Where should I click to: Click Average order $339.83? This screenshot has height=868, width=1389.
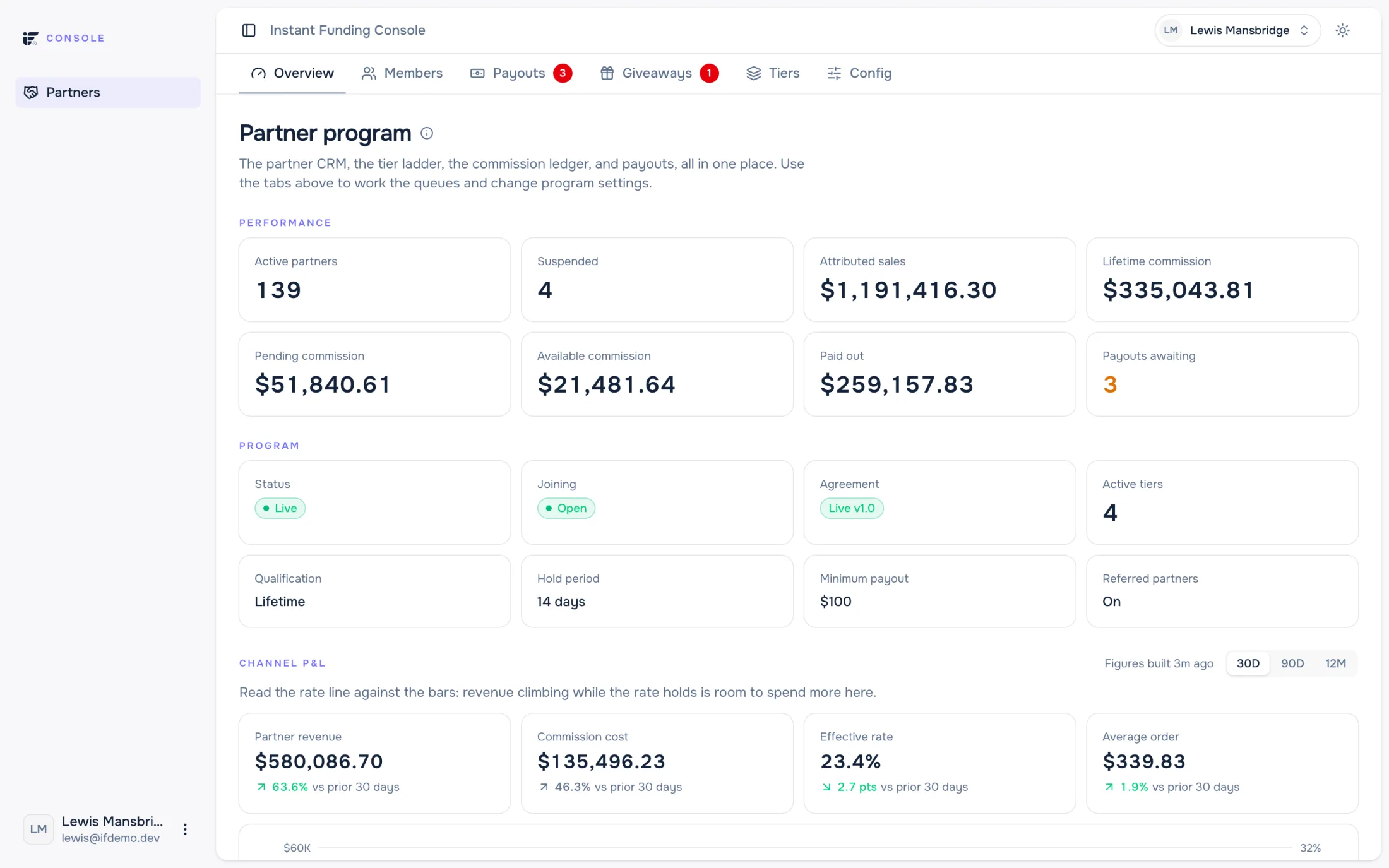click(1143, 761)
